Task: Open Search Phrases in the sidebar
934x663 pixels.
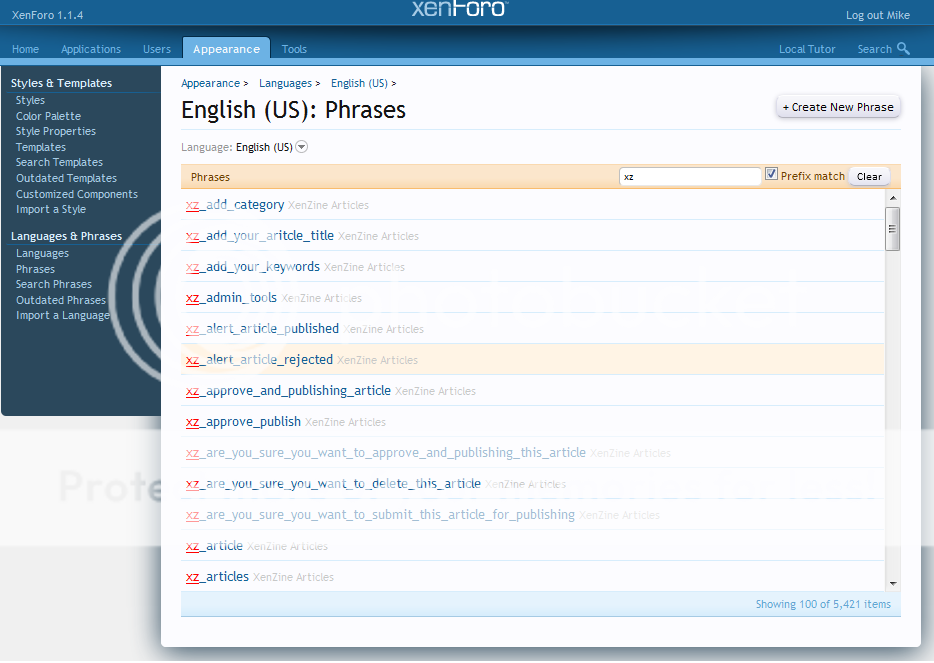Action: click(x=53, y=284)
